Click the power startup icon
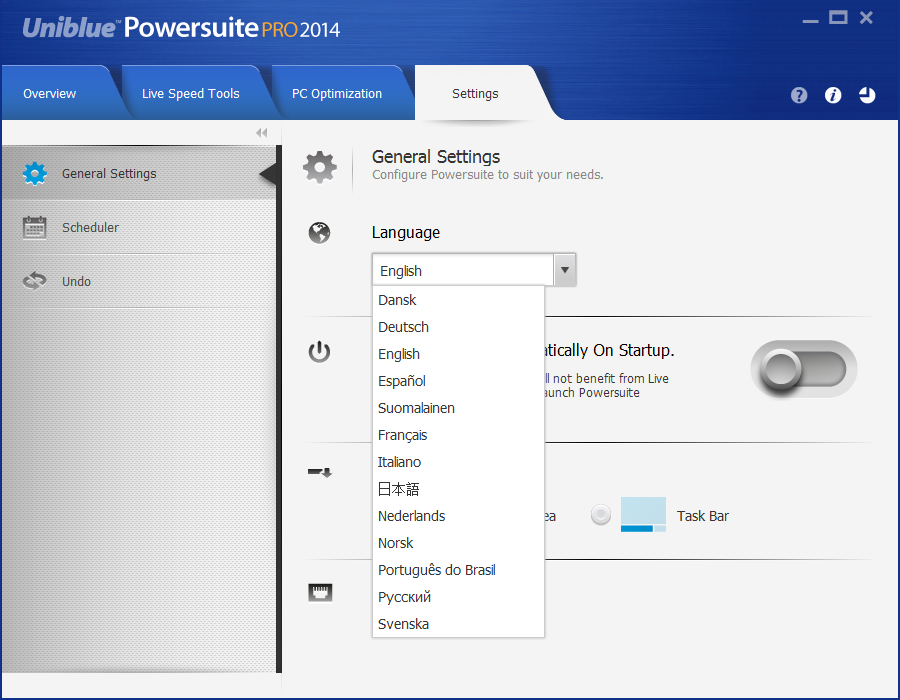 pyautogui.click(x=319, y=352)
